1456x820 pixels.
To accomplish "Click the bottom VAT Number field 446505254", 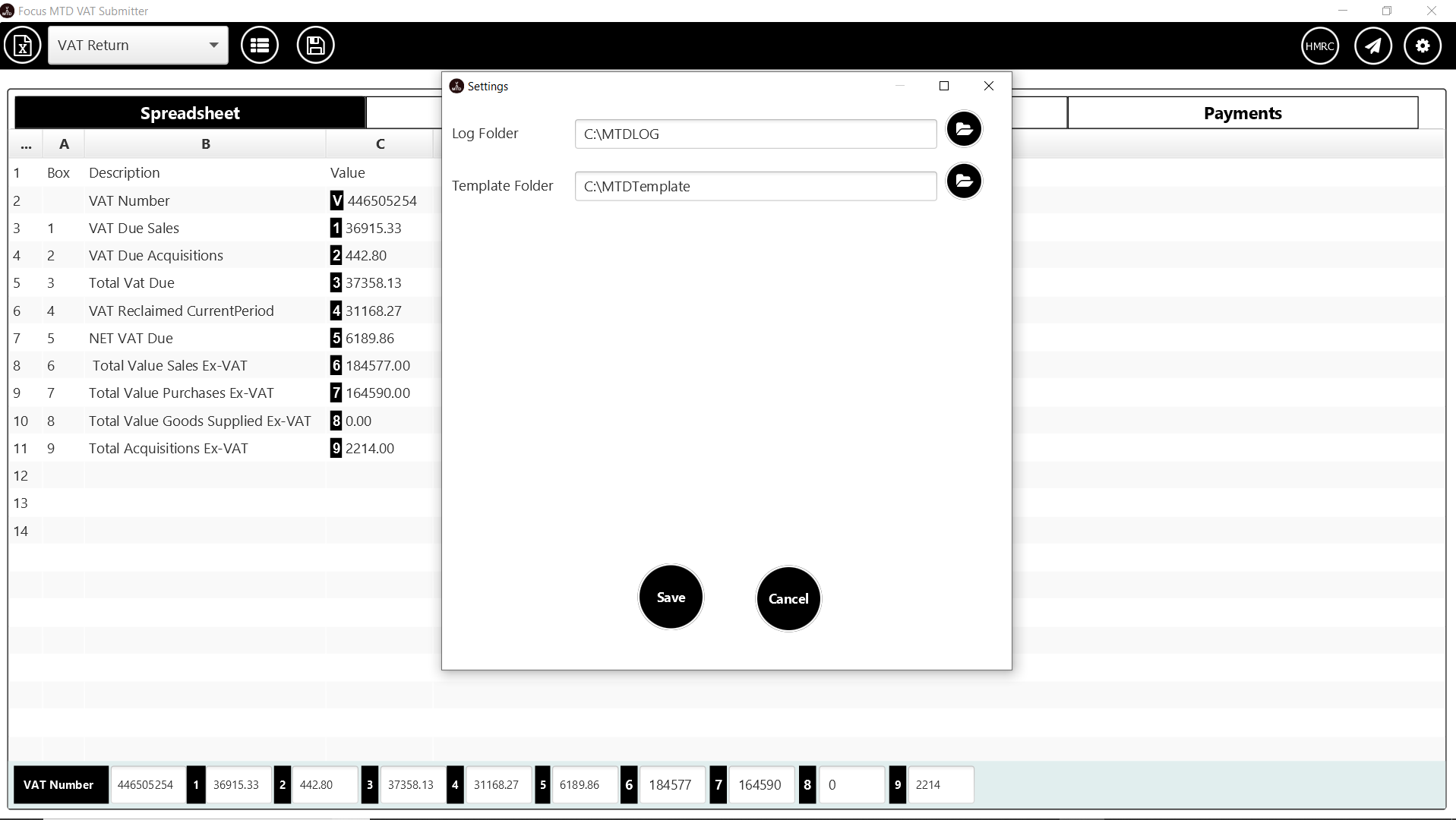I will (147, 784).
